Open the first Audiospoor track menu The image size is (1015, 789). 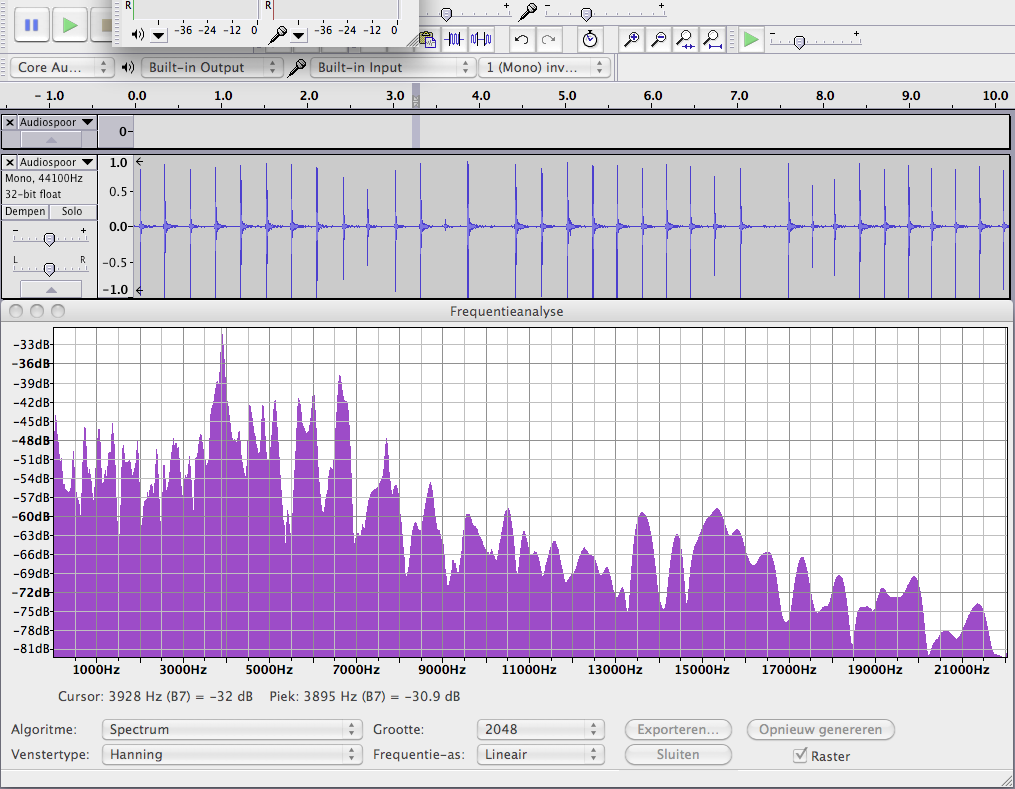point(57,122)
